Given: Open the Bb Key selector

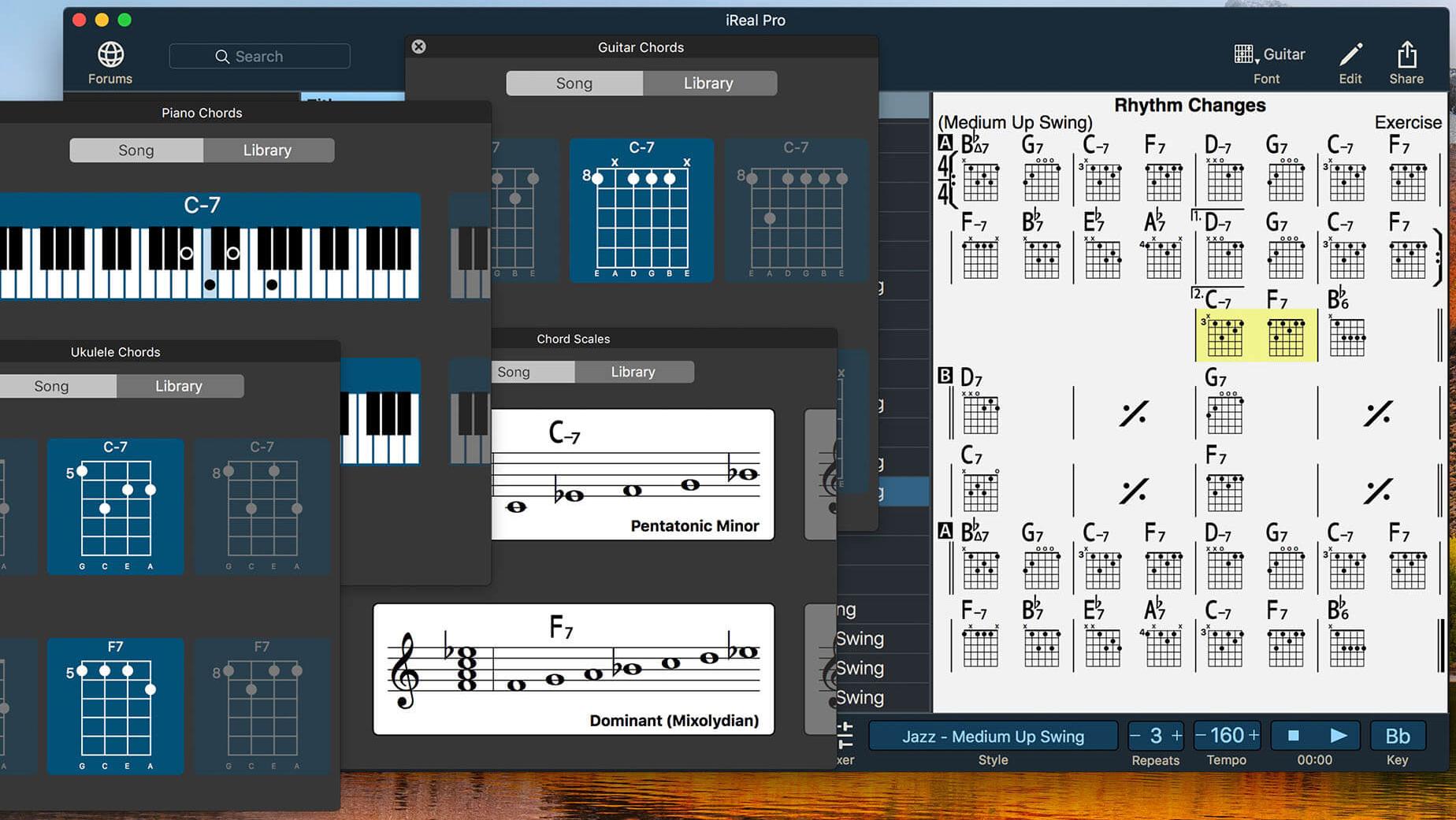Looking at the screenshot, I should point(1398,736).
